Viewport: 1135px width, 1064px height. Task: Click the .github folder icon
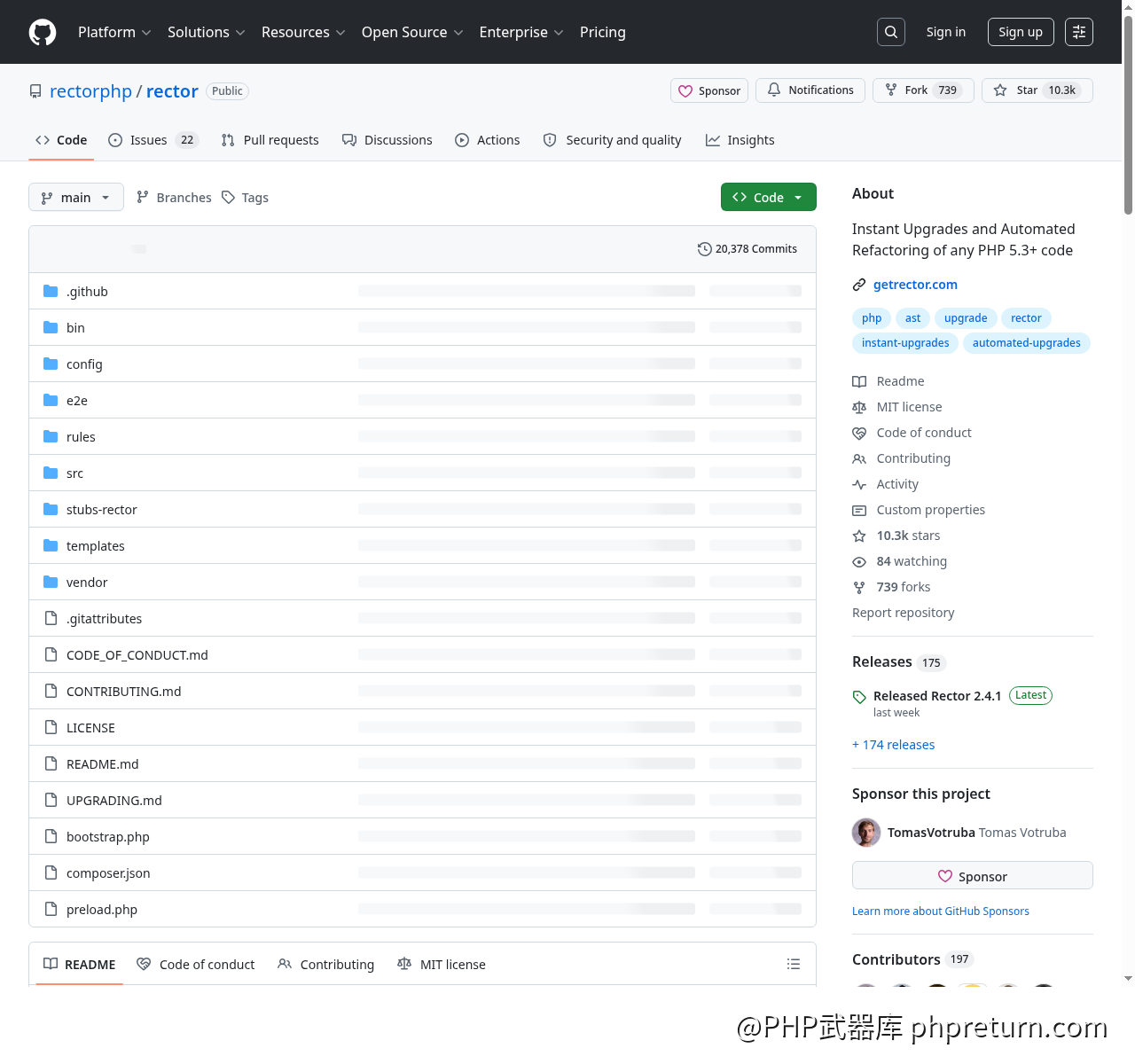click(x=51, y=291)
